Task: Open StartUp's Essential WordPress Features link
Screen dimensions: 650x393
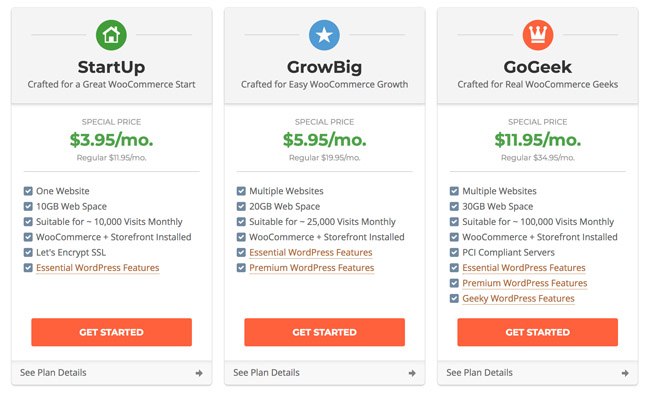Action: click(x=97, y=268)
